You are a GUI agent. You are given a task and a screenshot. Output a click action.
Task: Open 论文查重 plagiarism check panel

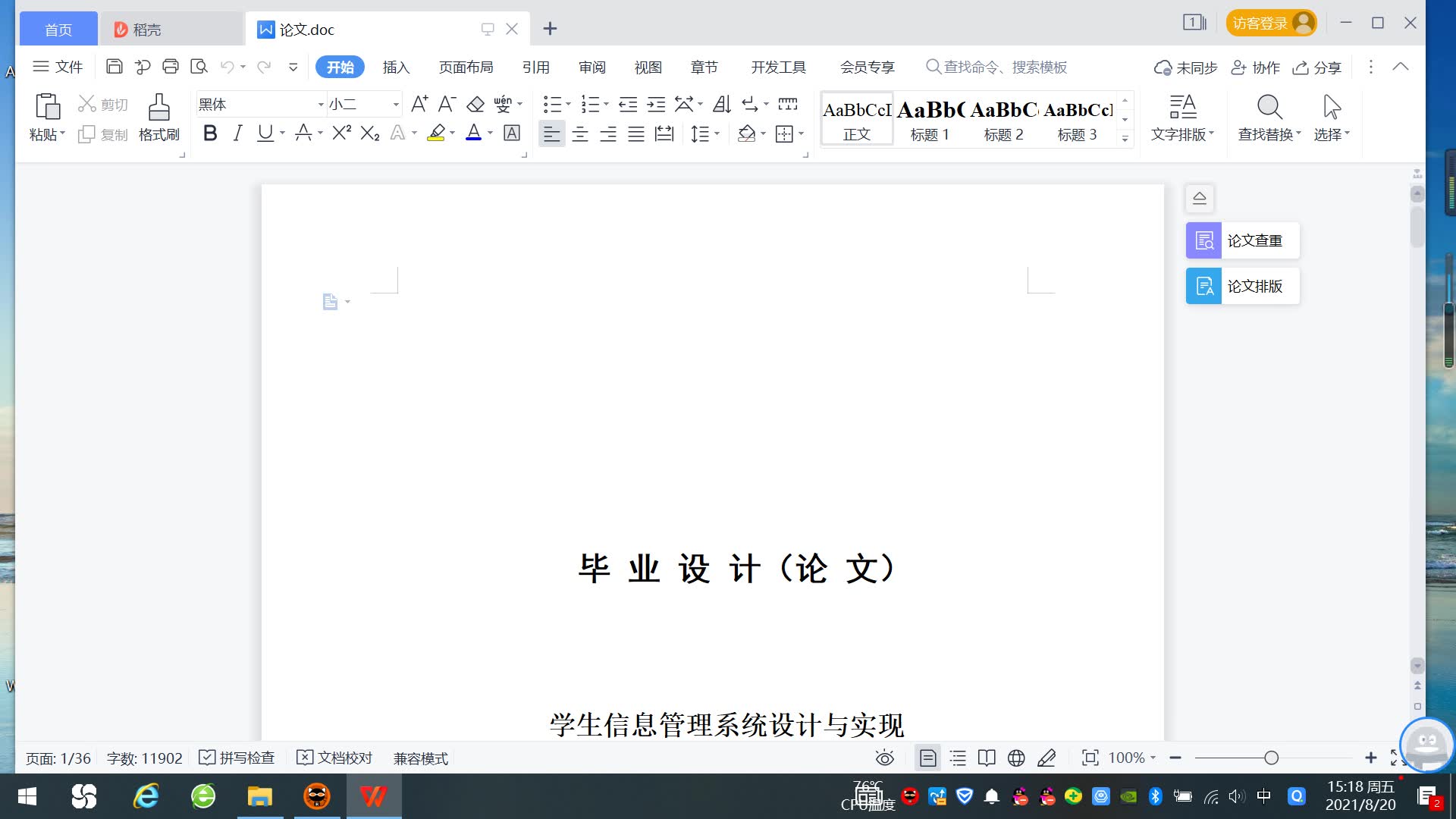click(x=1242, y=240)
